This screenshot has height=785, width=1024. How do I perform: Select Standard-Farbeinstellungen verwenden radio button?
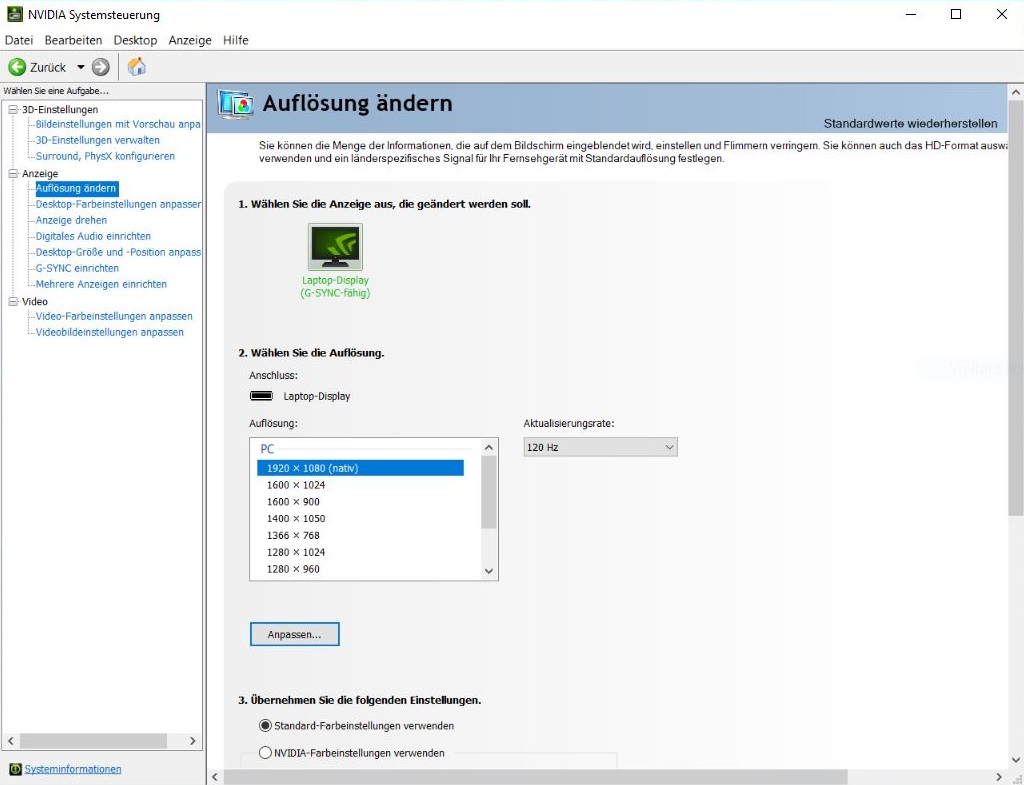pos(265,726)
